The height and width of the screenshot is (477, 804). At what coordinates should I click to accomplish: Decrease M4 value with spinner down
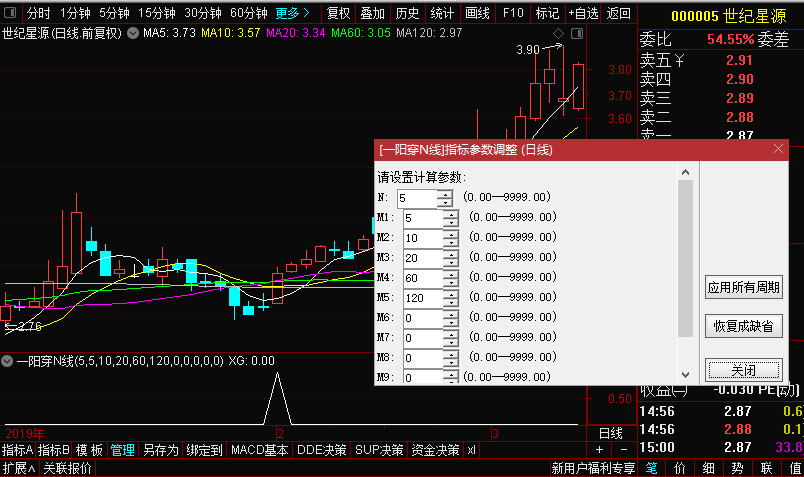pyautogui.click(x=451, y=283)
